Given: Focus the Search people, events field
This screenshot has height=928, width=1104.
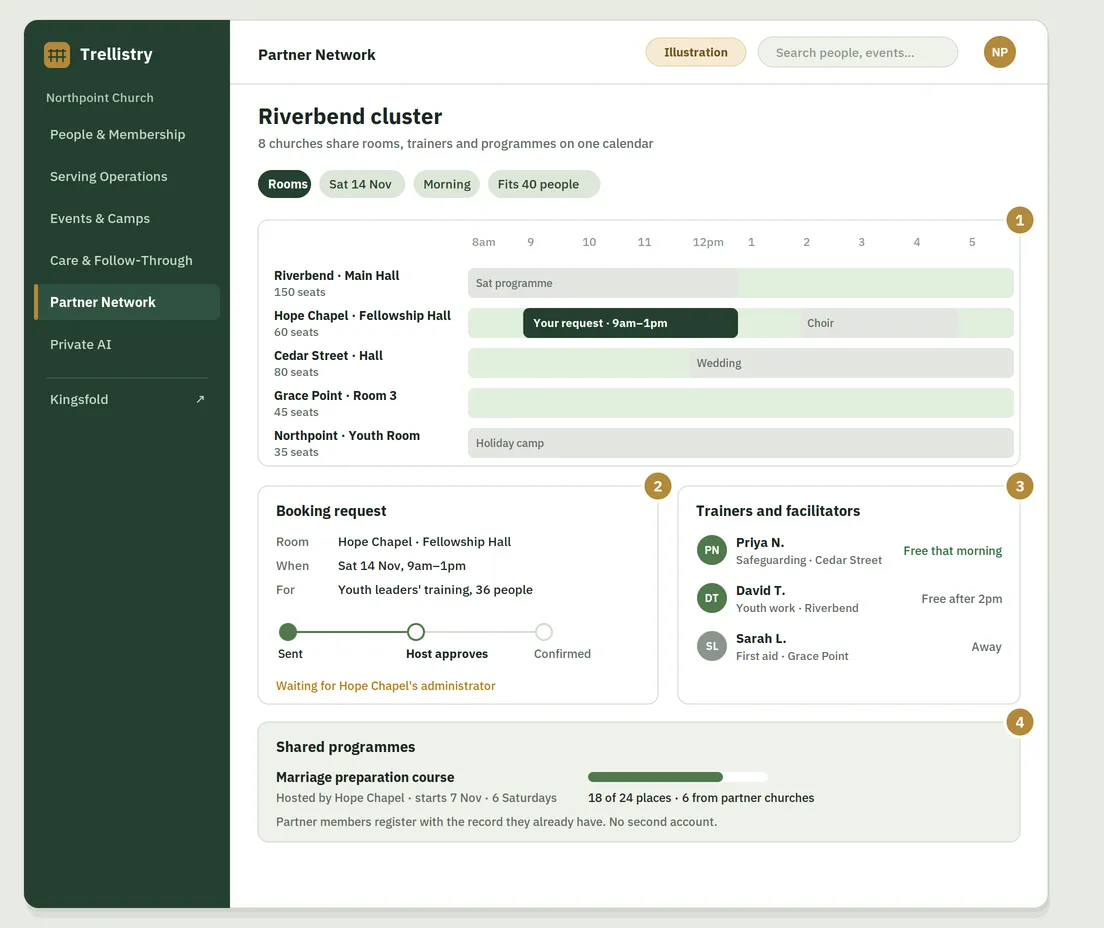Looking at the screenshot, I should tap(858, 52).
